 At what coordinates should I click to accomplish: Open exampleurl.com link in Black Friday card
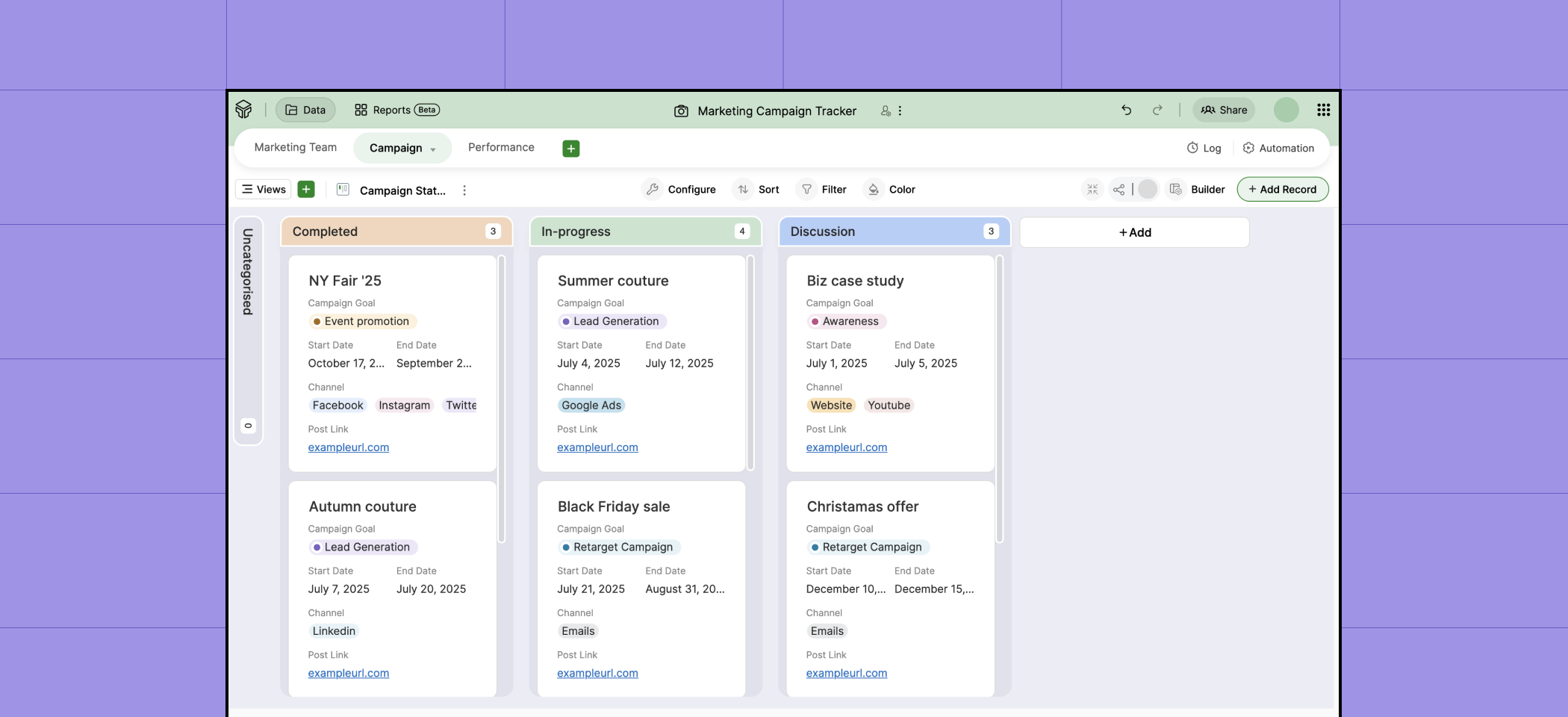pyautogui.click(x=597, y=673)
